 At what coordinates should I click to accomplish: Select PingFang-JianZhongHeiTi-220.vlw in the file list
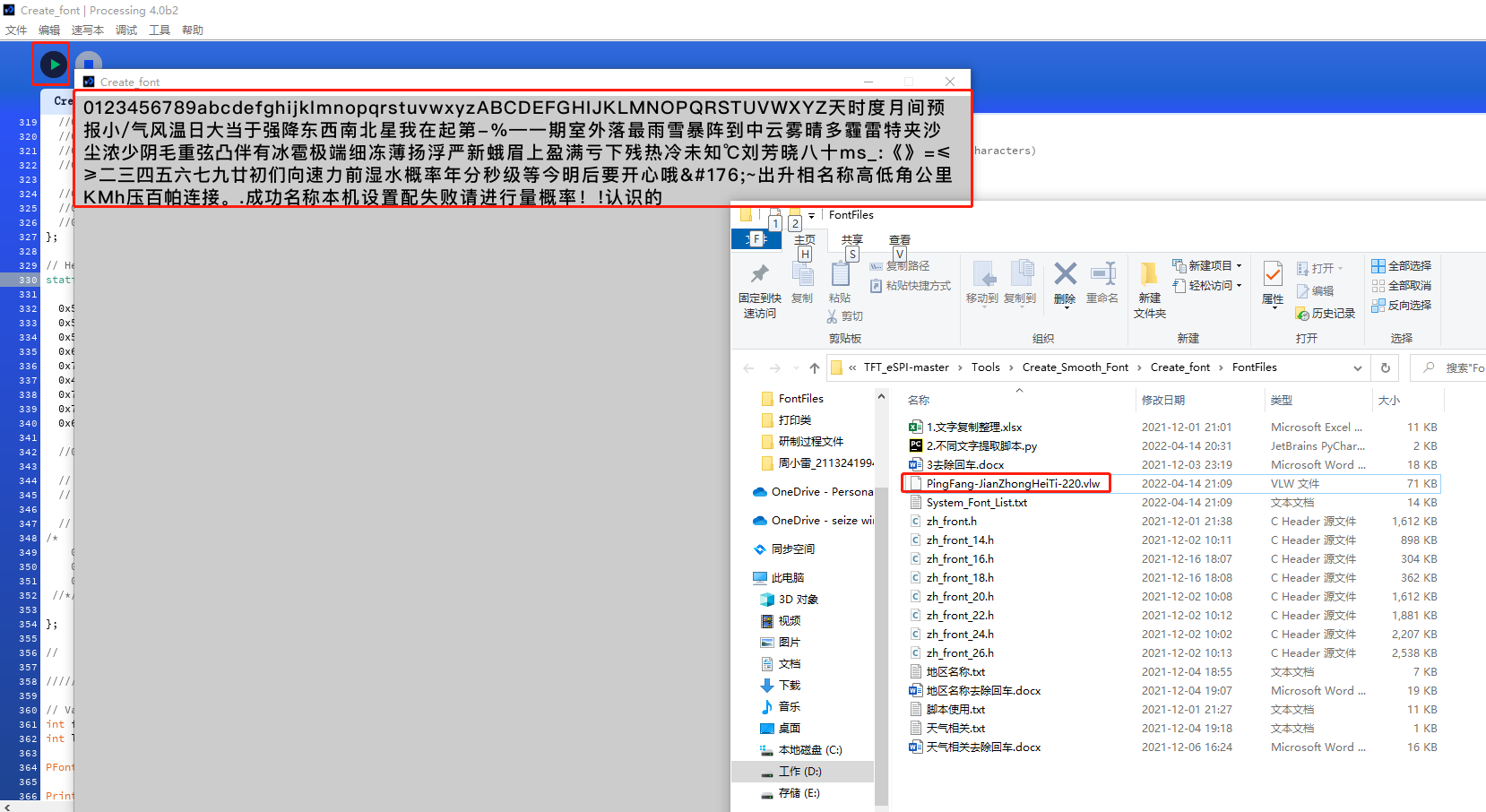click(x=1013, y=483)
